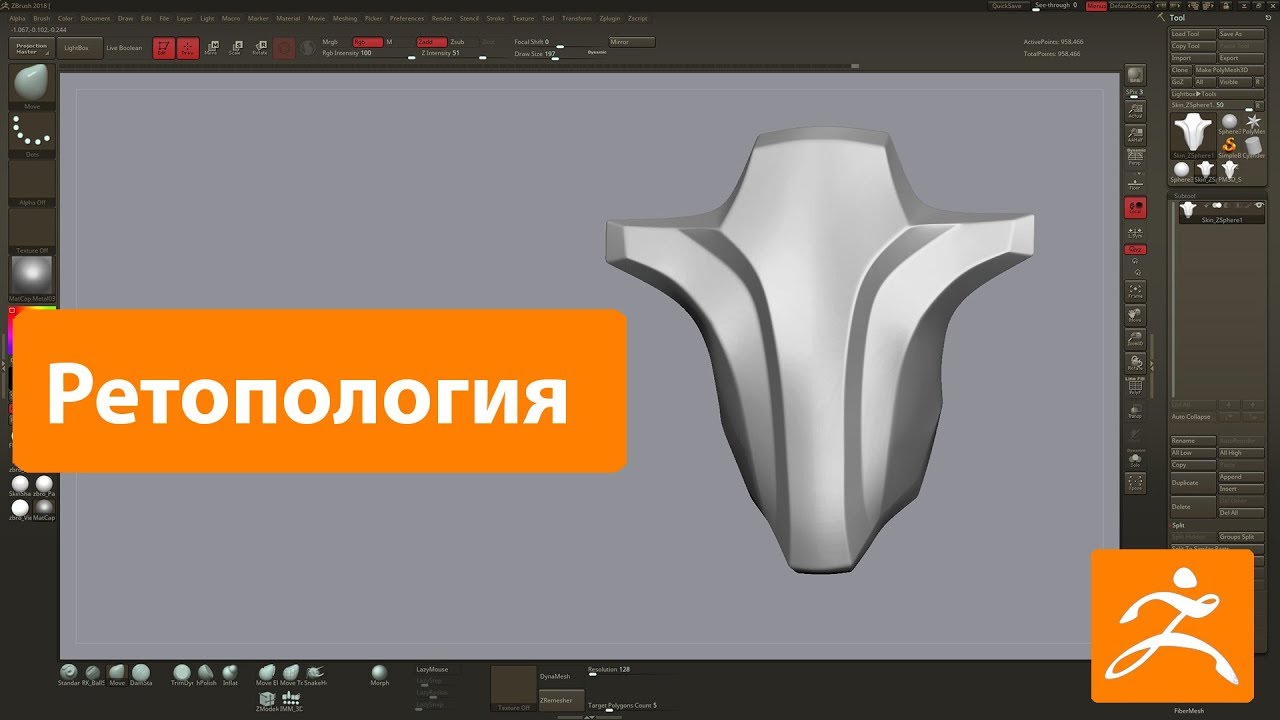The image size is (1280, 720).
Task: Enable Zadd mode
Action: point(431,42)
